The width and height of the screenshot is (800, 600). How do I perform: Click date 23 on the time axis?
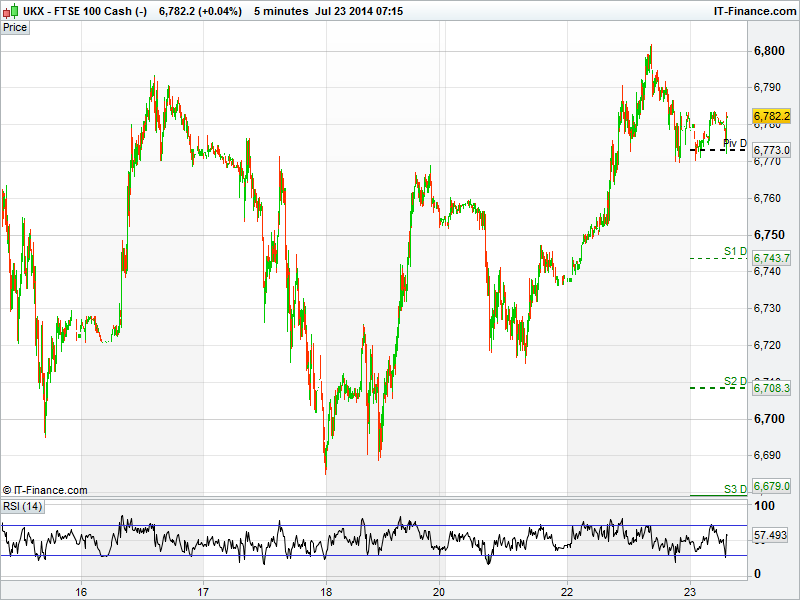tap(690, 591)
